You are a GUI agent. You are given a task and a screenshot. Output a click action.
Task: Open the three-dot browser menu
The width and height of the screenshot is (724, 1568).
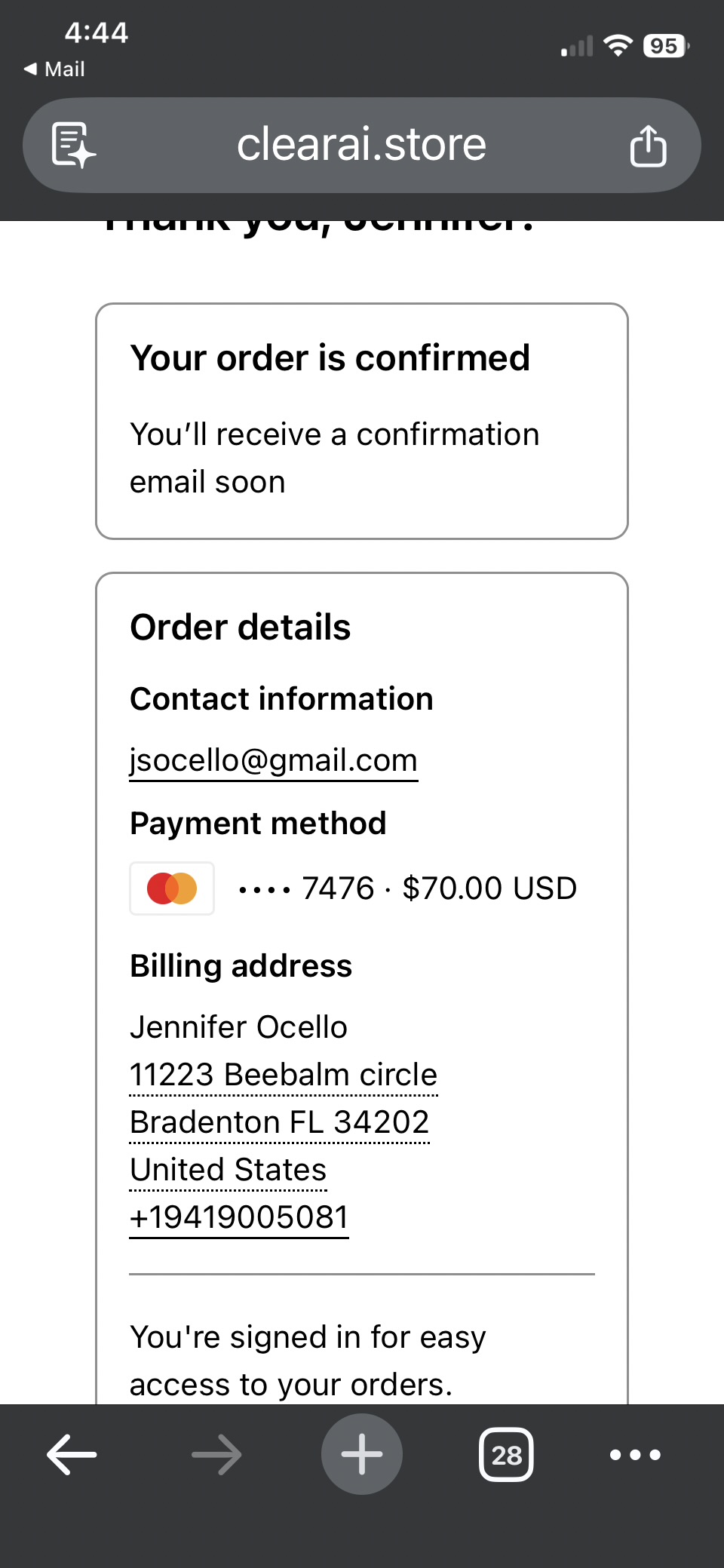point(635,1454)
